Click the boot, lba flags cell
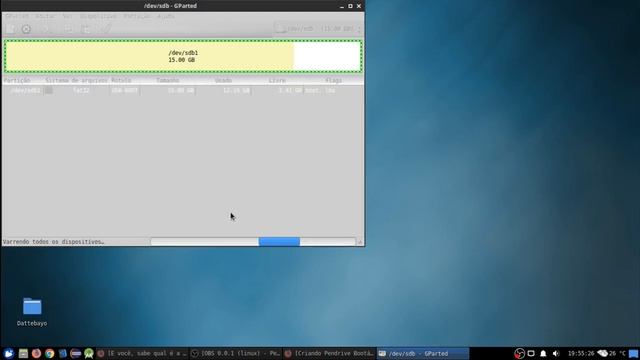640x360 pixels. (x=320, y=90)
